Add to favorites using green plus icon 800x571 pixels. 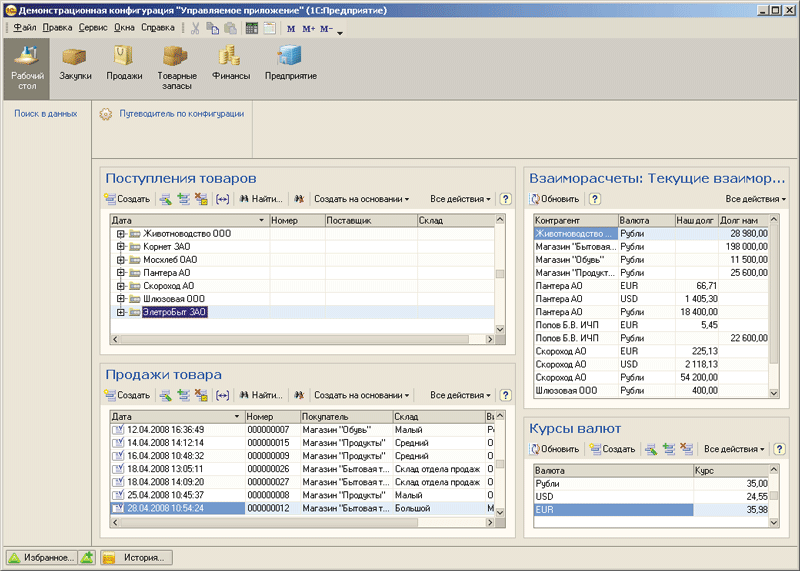click(x=87, y=557)
